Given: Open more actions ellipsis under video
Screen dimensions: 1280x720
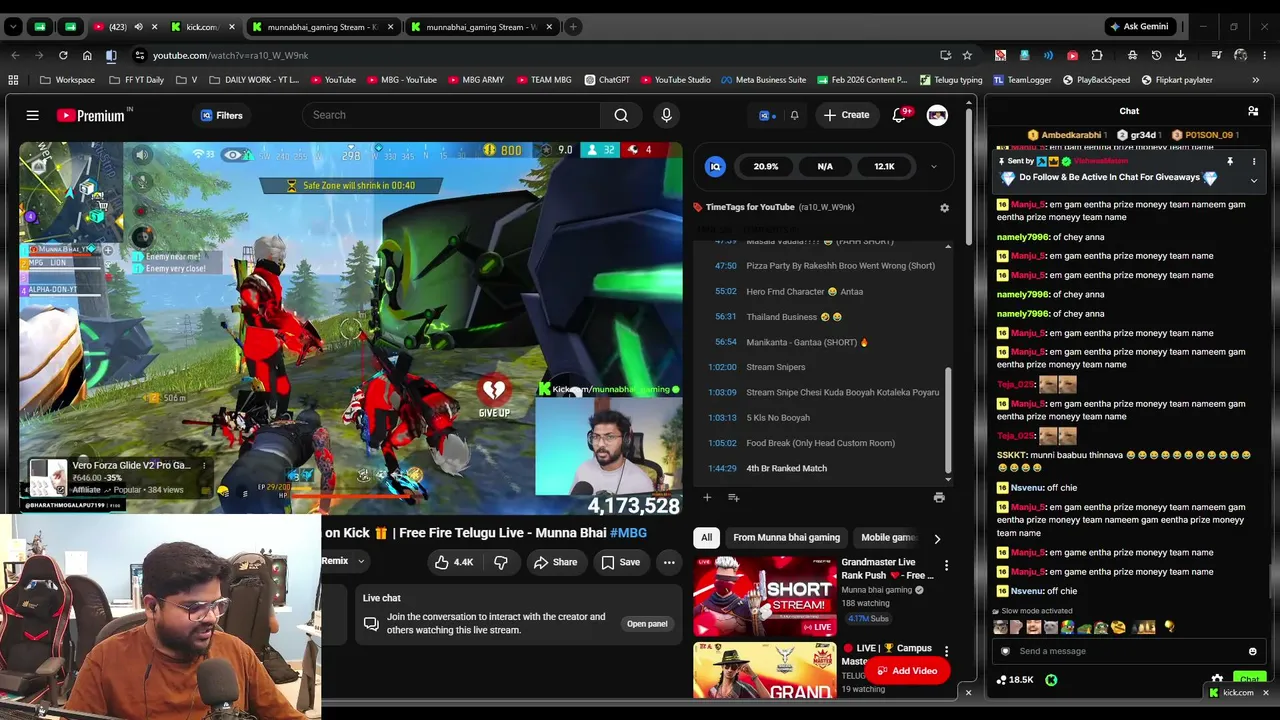Looking at the screenshot, I should point(669,562).
